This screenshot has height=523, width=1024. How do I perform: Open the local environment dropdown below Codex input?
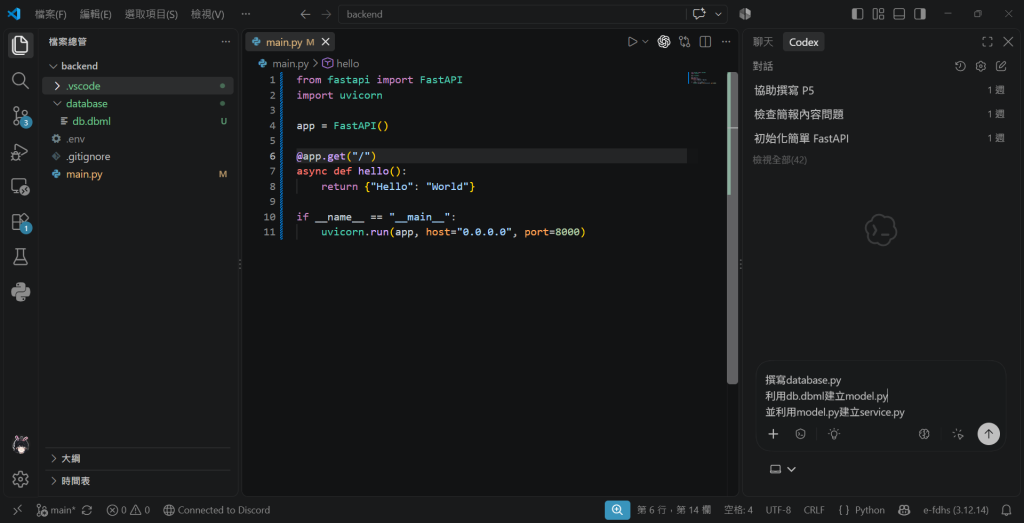click(x=783, y=469)
